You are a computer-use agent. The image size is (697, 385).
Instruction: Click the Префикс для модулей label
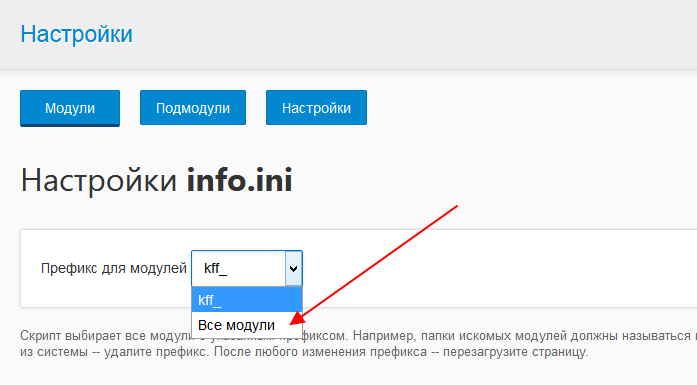click(x=114, y=269)
